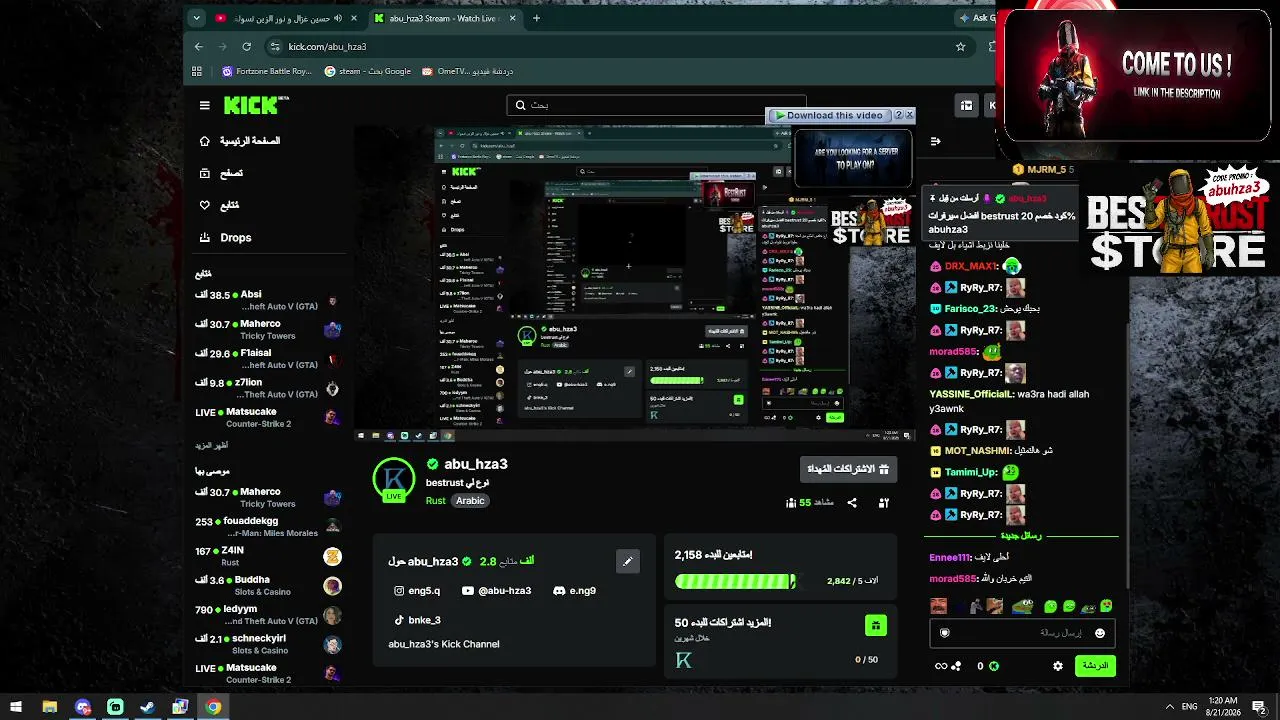The height and width of the screenshot is (720, 1280).
Task: Open chat settings gear icon
Action: click(x=1058, y=666)
